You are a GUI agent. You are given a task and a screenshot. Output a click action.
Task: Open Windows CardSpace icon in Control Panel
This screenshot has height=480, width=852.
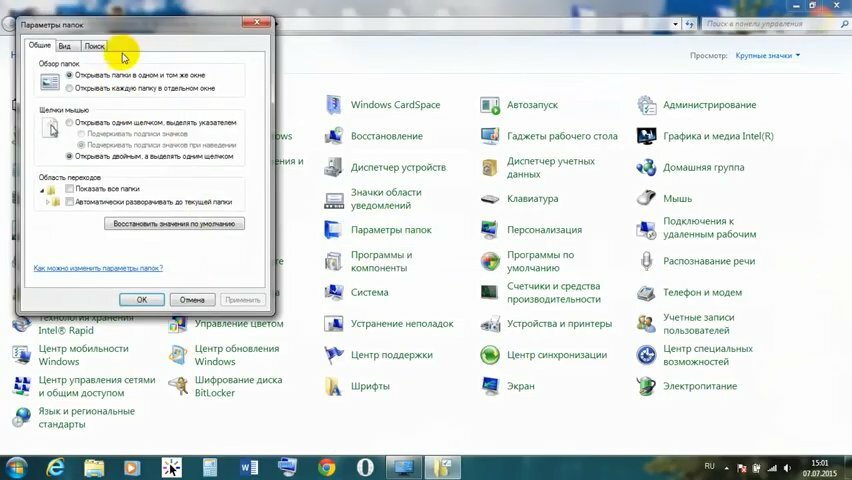coord(333,104)
